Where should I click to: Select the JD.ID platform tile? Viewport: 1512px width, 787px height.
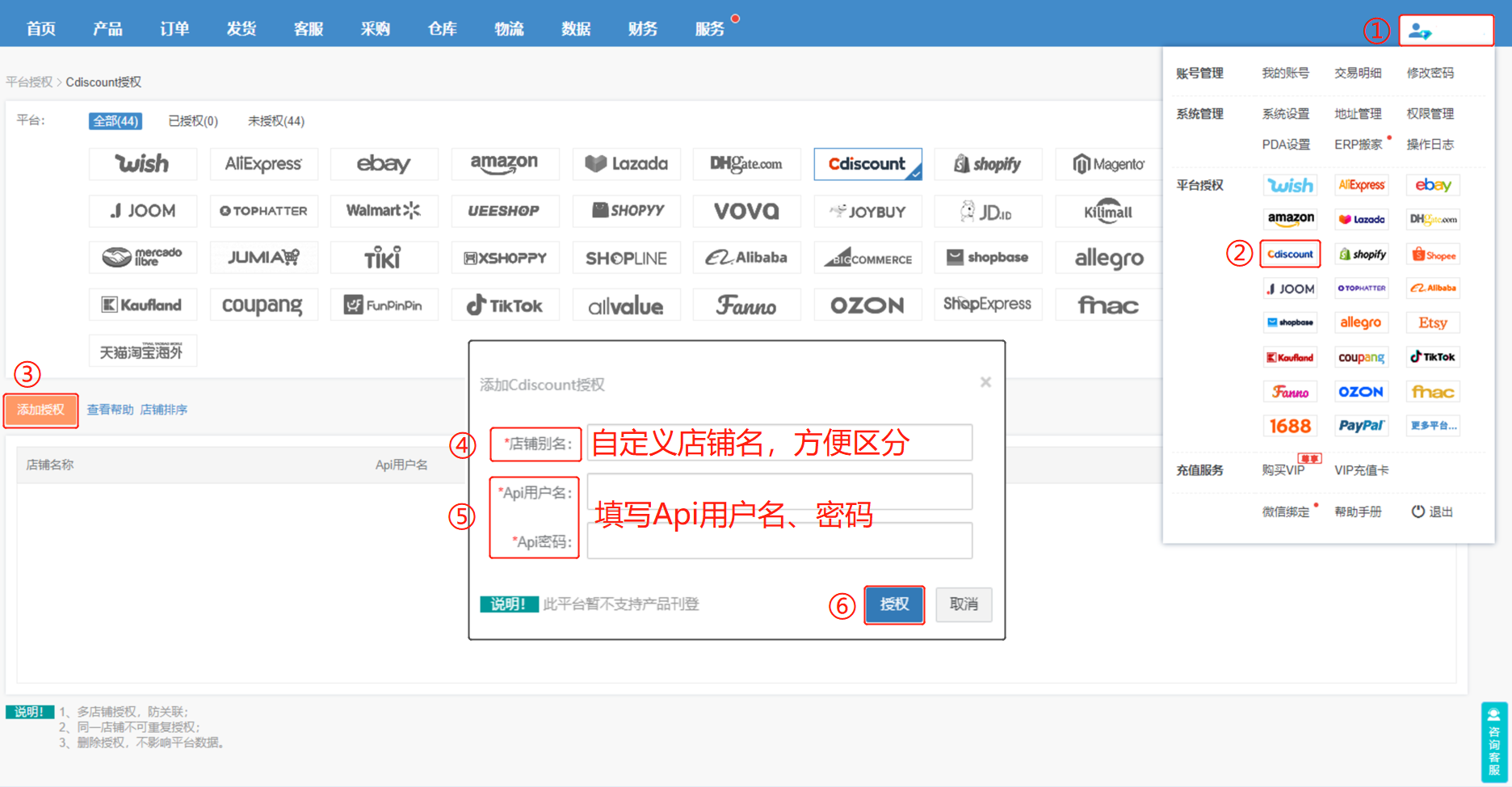[x=988, y=211]
